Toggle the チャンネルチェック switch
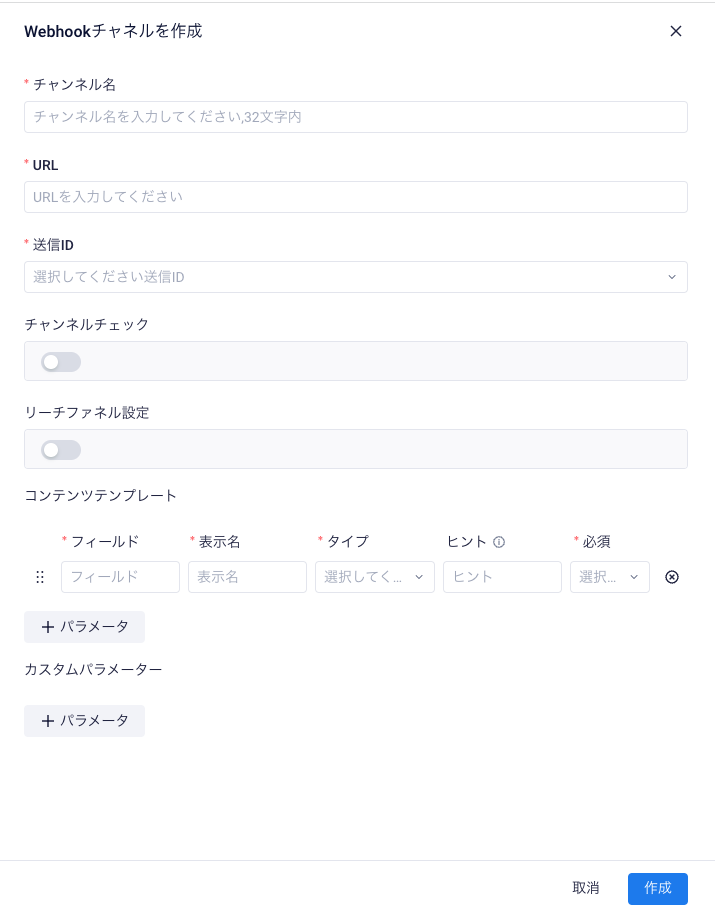This screenshot has height=912, width=715. click(61, 362)
